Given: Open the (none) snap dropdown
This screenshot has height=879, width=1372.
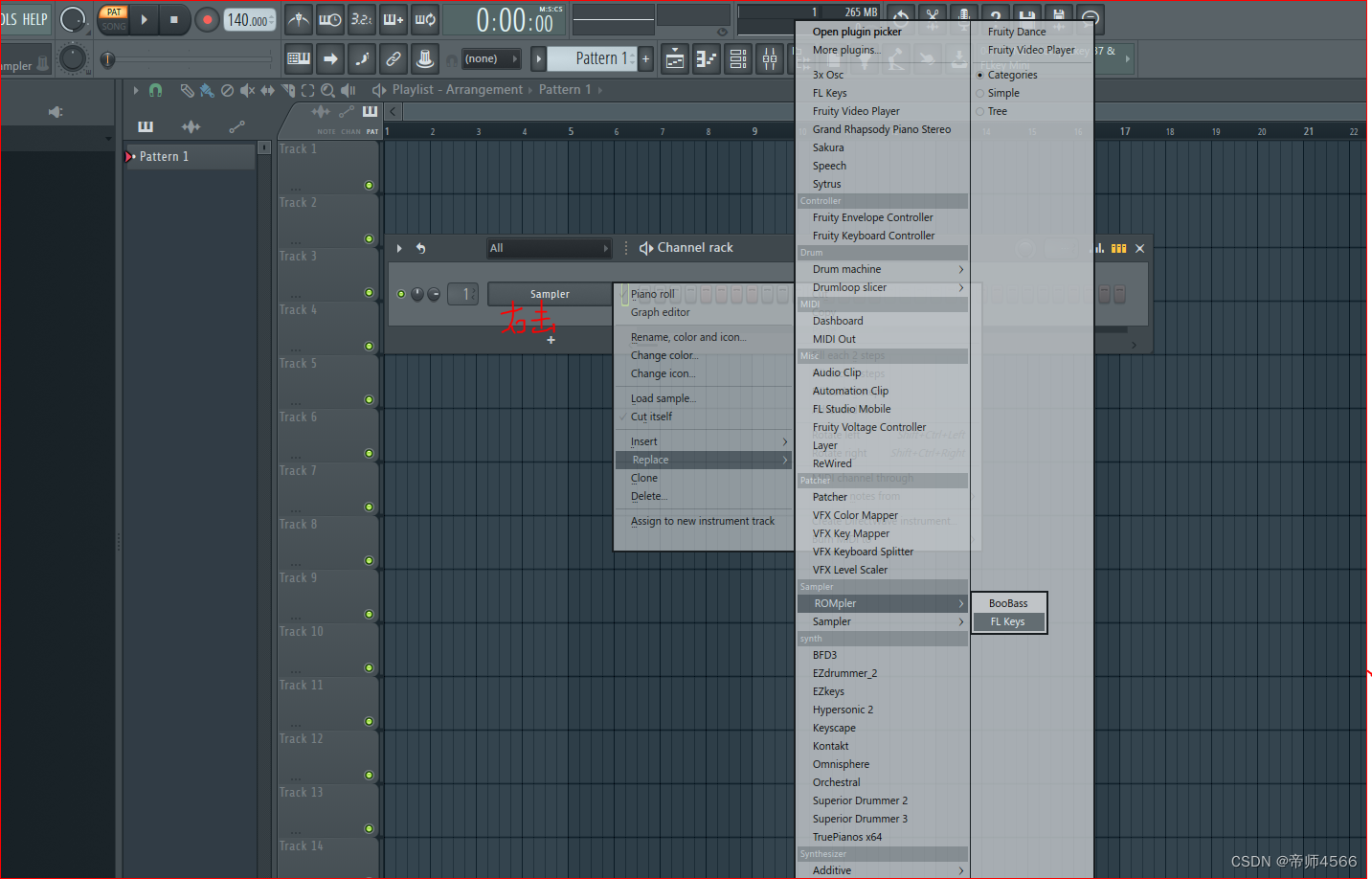Looking at the screenshot, I should click(x=491, y=58).
